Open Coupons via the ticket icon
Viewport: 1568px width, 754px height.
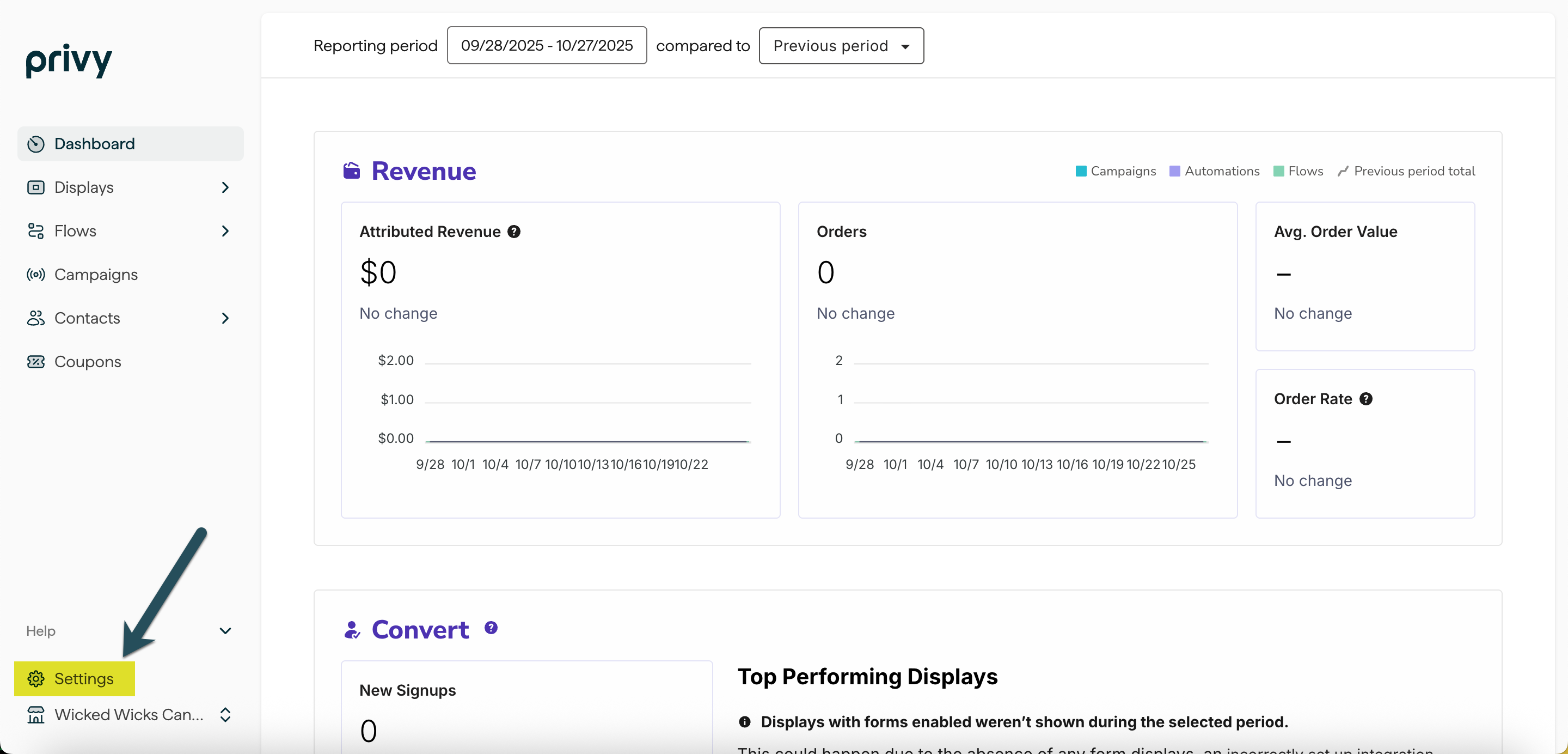[35, 361]
